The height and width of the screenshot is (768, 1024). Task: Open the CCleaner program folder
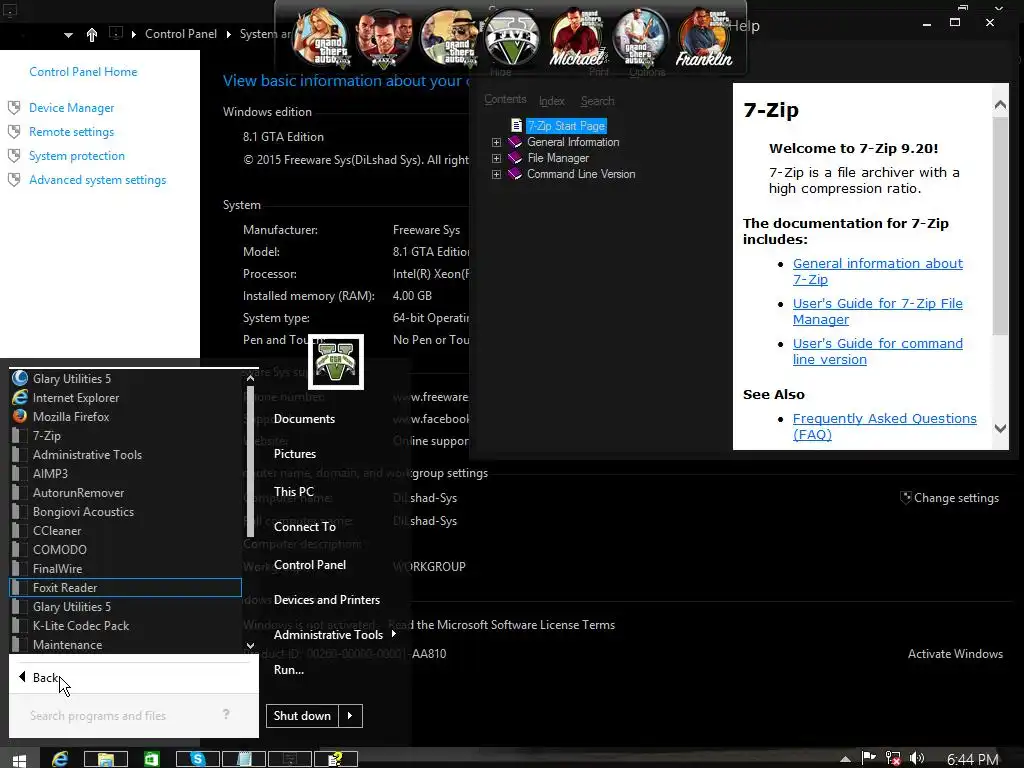pyautogui.click(x=125, y=530)
